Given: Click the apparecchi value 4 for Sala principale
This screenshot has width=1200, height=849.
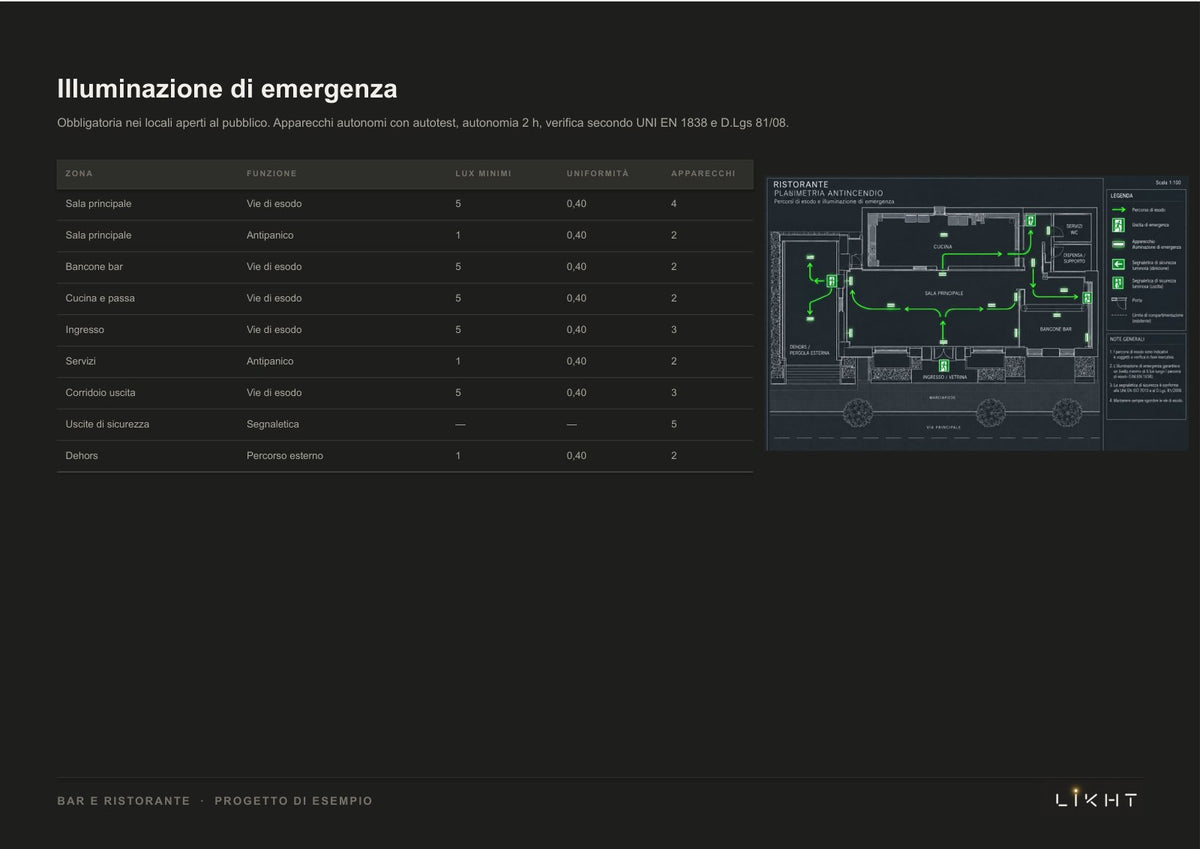Looking at the screenshot, I should click(674, 204).
